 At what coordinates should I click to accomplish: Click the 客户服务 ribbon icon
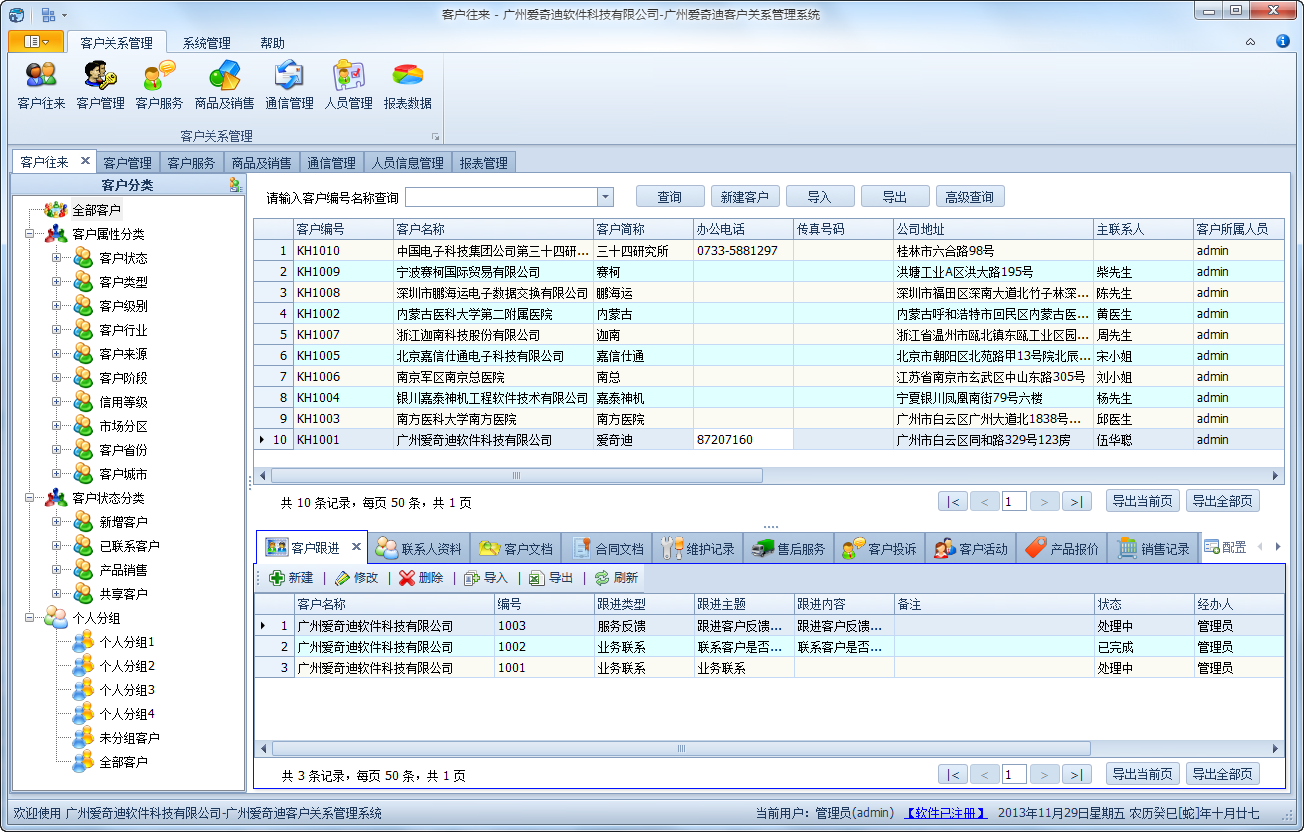(159, 85)
